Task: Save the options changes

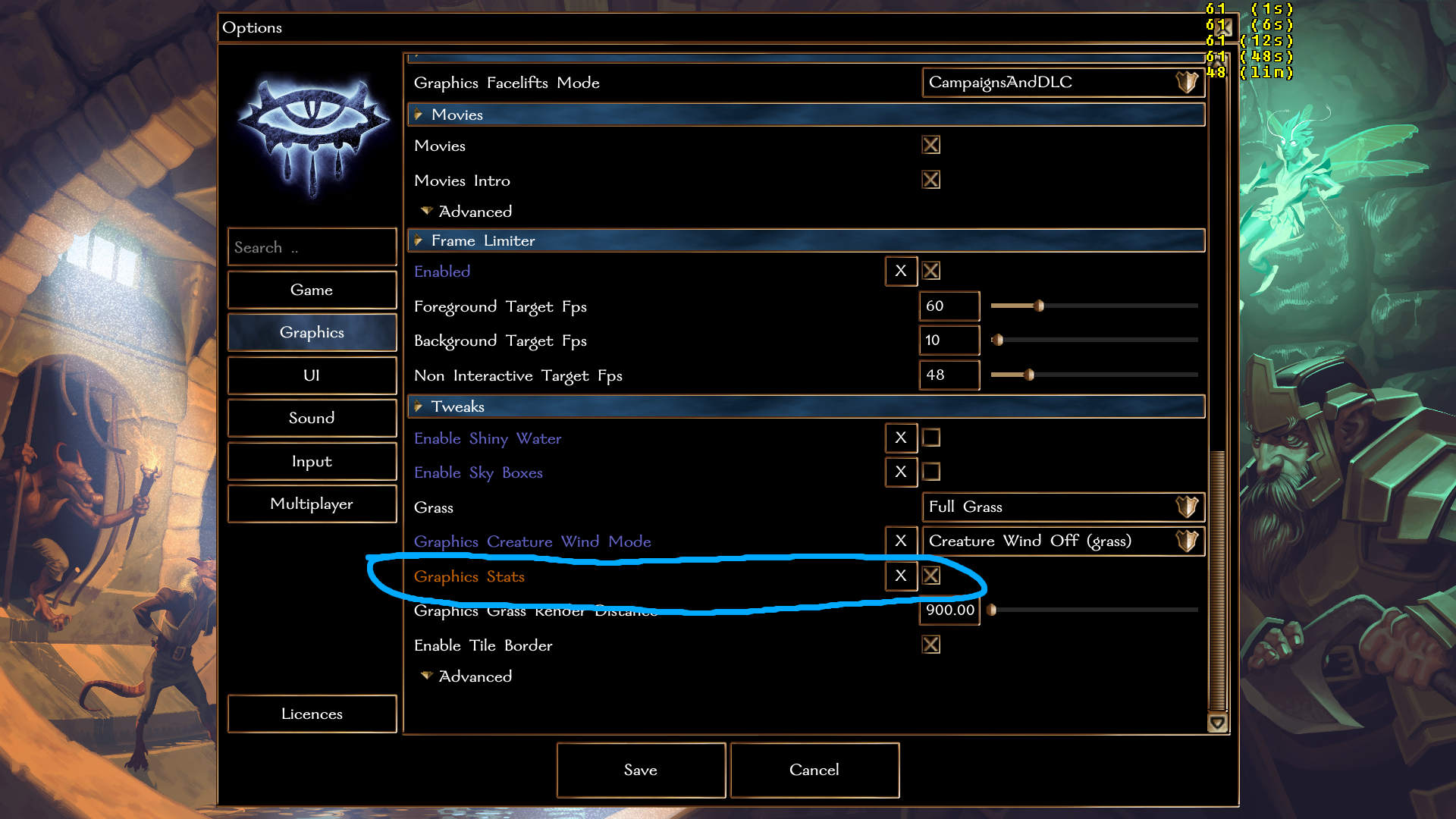Action: [641, 770]
